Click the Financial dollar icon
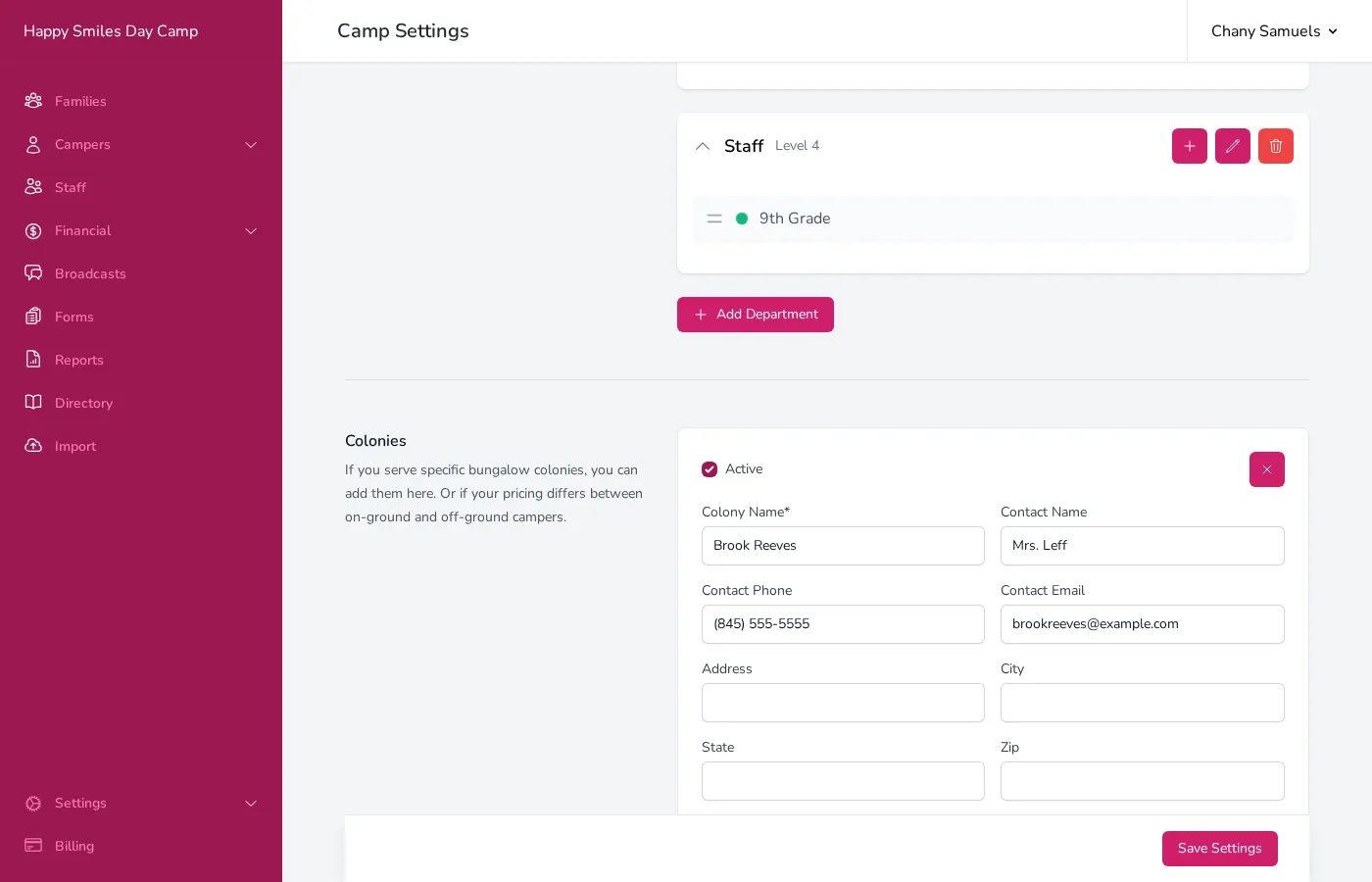Screen dimensions: 1372x882 coord(33,230)
